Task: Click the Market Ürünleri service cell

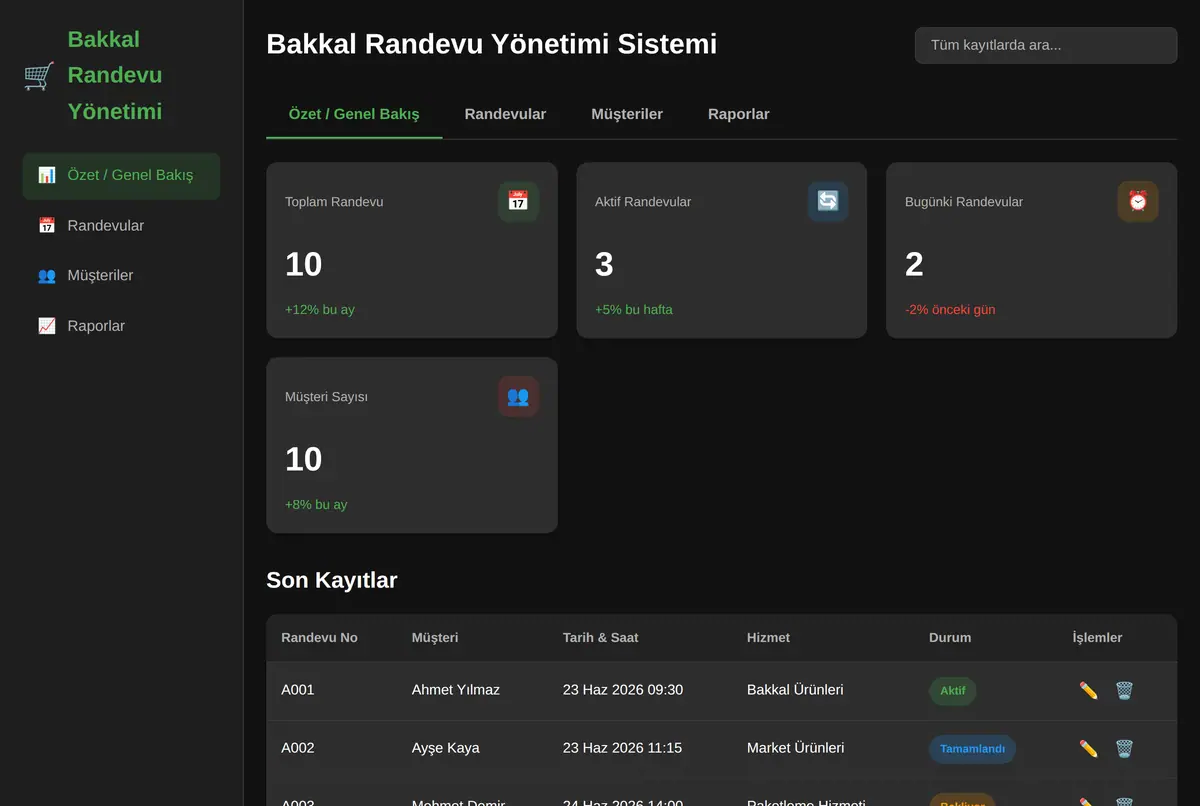Action: 796,748
